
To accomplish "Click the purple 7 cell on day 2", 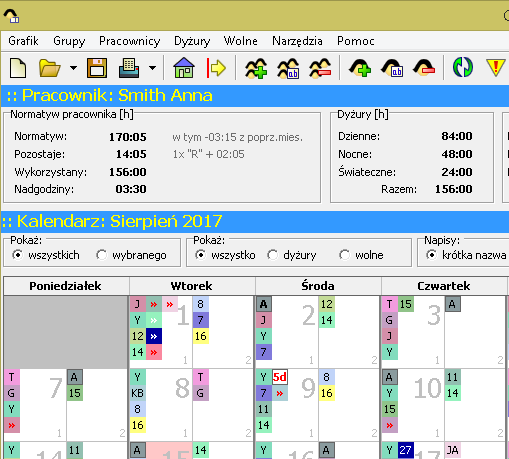I will coord(264,352).
